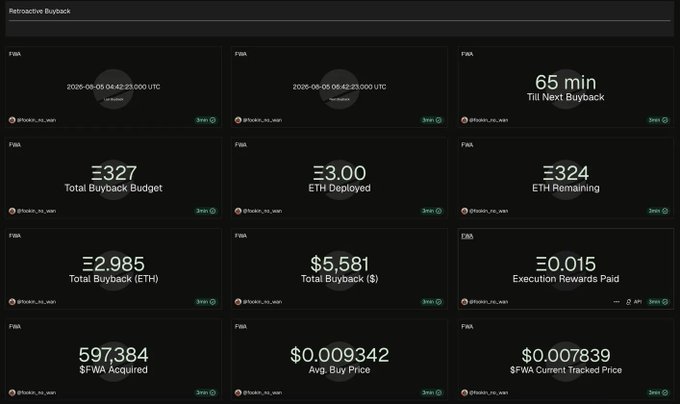Click the Ξ3.00 ETH Deployed value
This screenshot has height=404, width=680.
340,173
